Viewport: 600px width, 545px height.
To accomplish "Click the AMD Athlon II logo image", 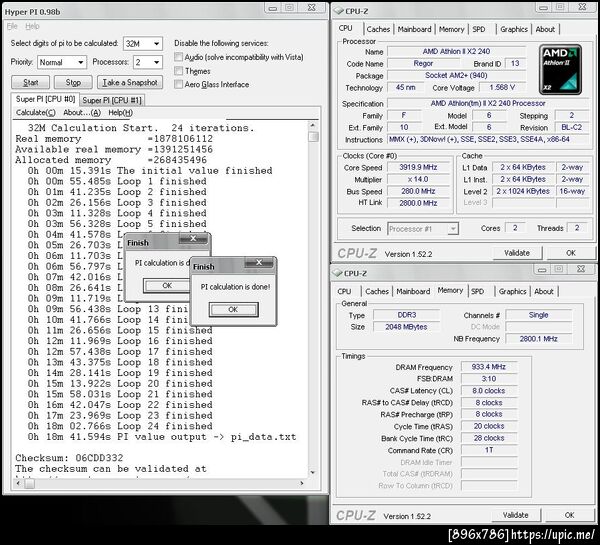I will click(560, 70).
